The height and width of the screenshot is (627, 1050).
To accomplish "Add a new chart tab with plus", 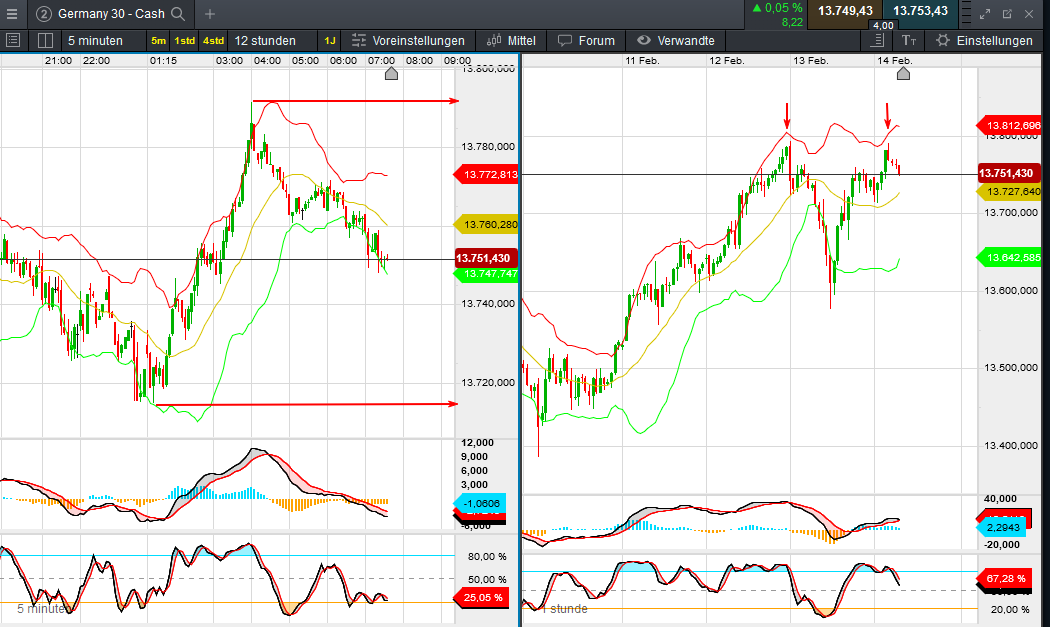I will pos(210,13).
